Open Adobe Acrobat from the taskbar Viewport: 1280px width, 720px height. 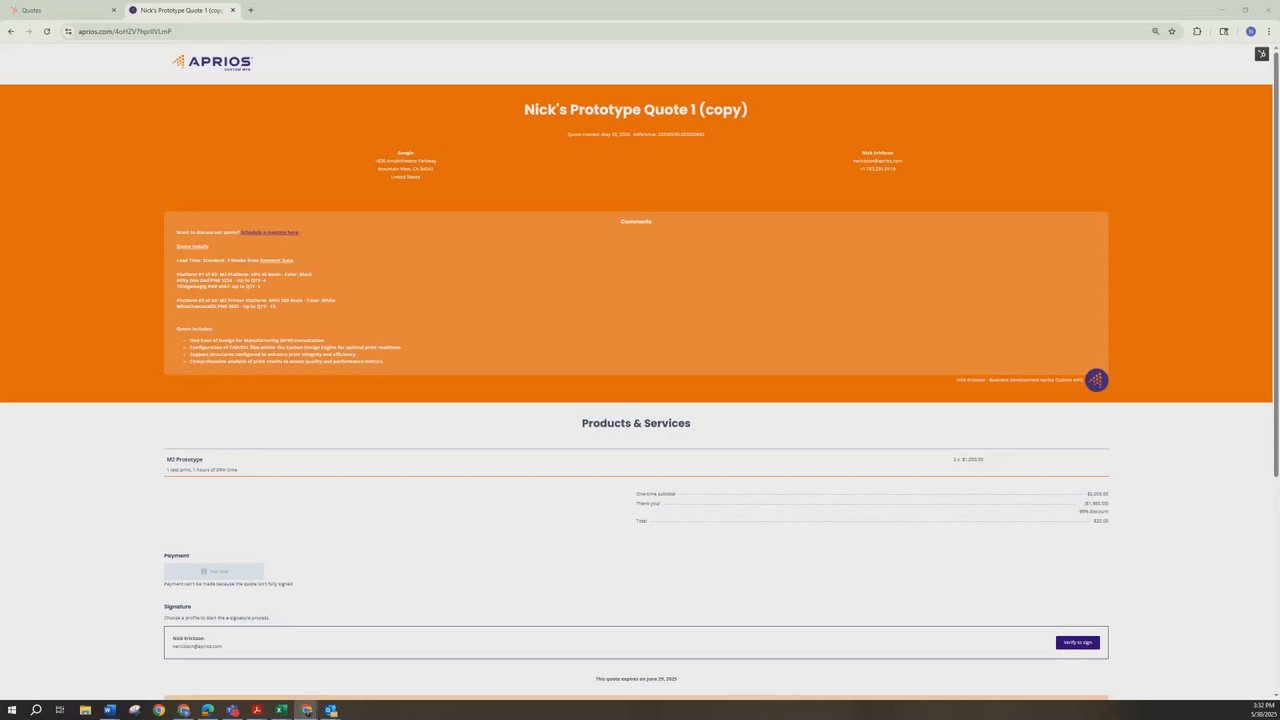tap(257, 710)
